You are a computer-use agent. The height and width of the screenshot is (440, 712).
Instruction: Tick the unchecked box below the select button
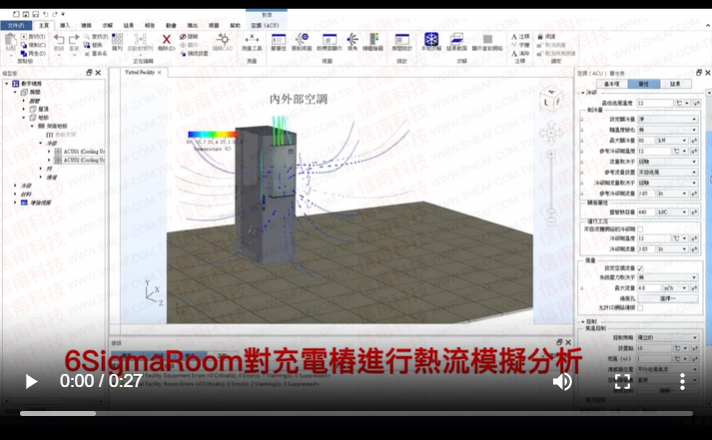(640, 307)
